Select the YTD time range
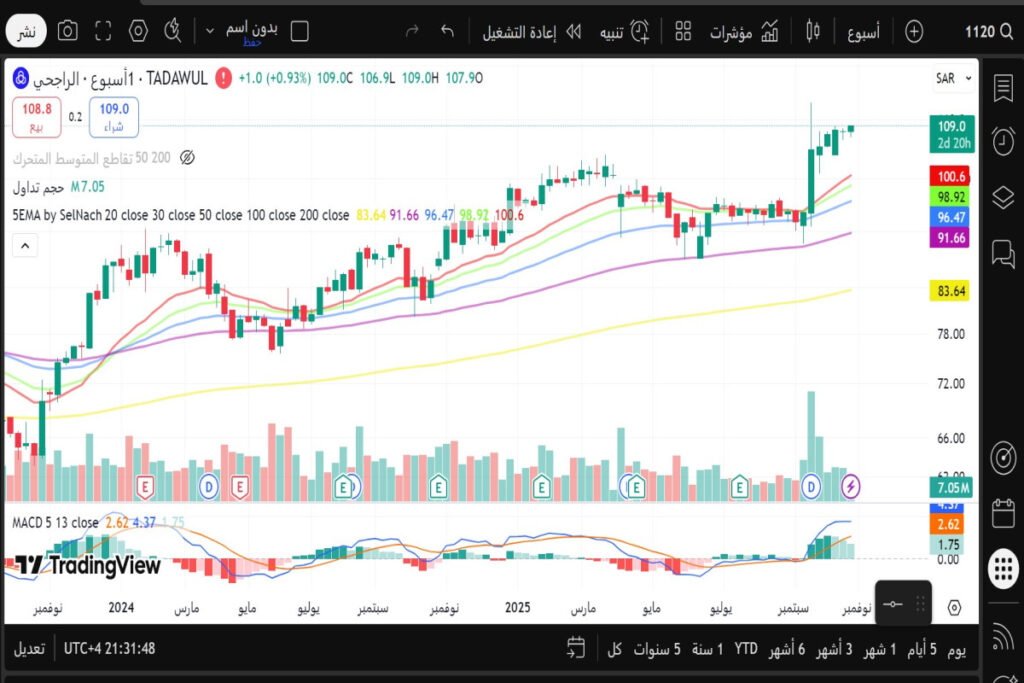1024x683 pixels. [x=746, y=648]
